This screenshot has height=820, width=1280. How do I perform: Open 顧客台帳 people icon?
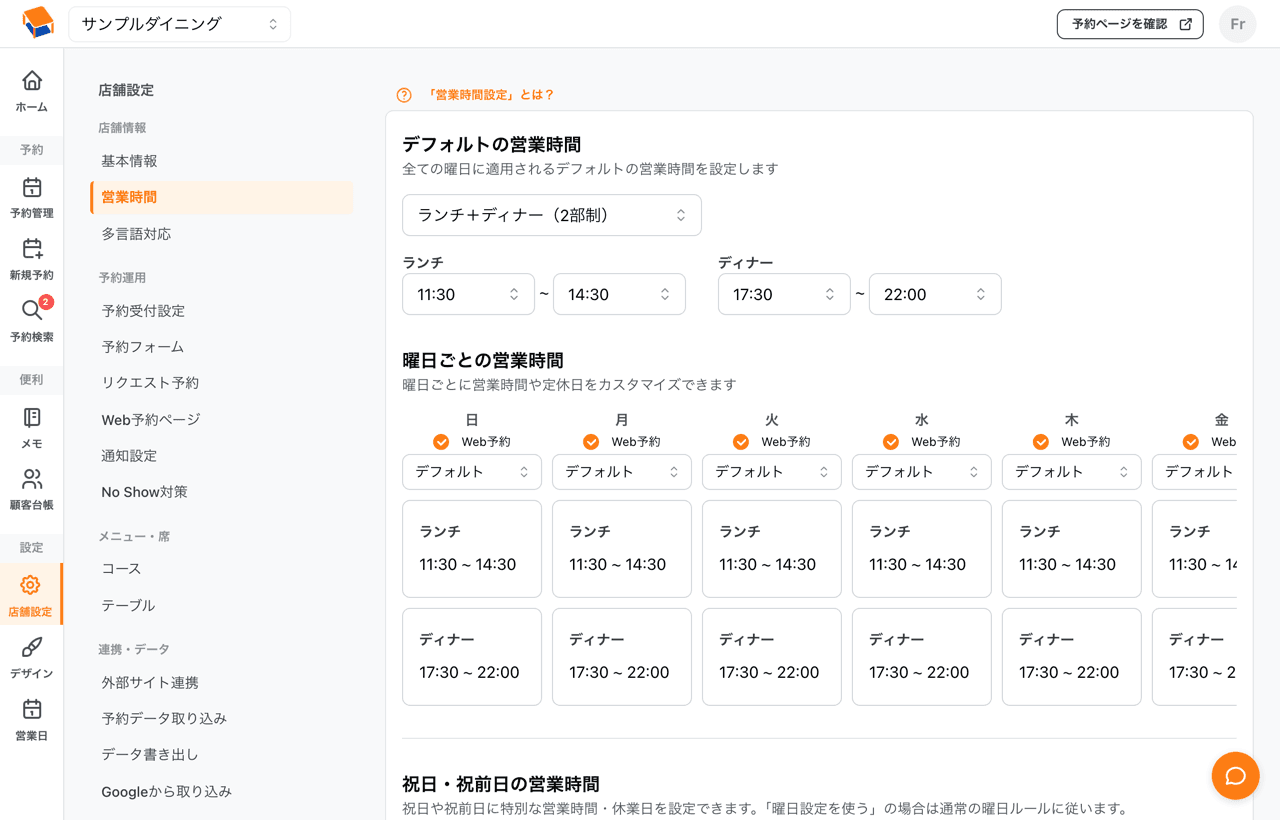pos(32,479)
